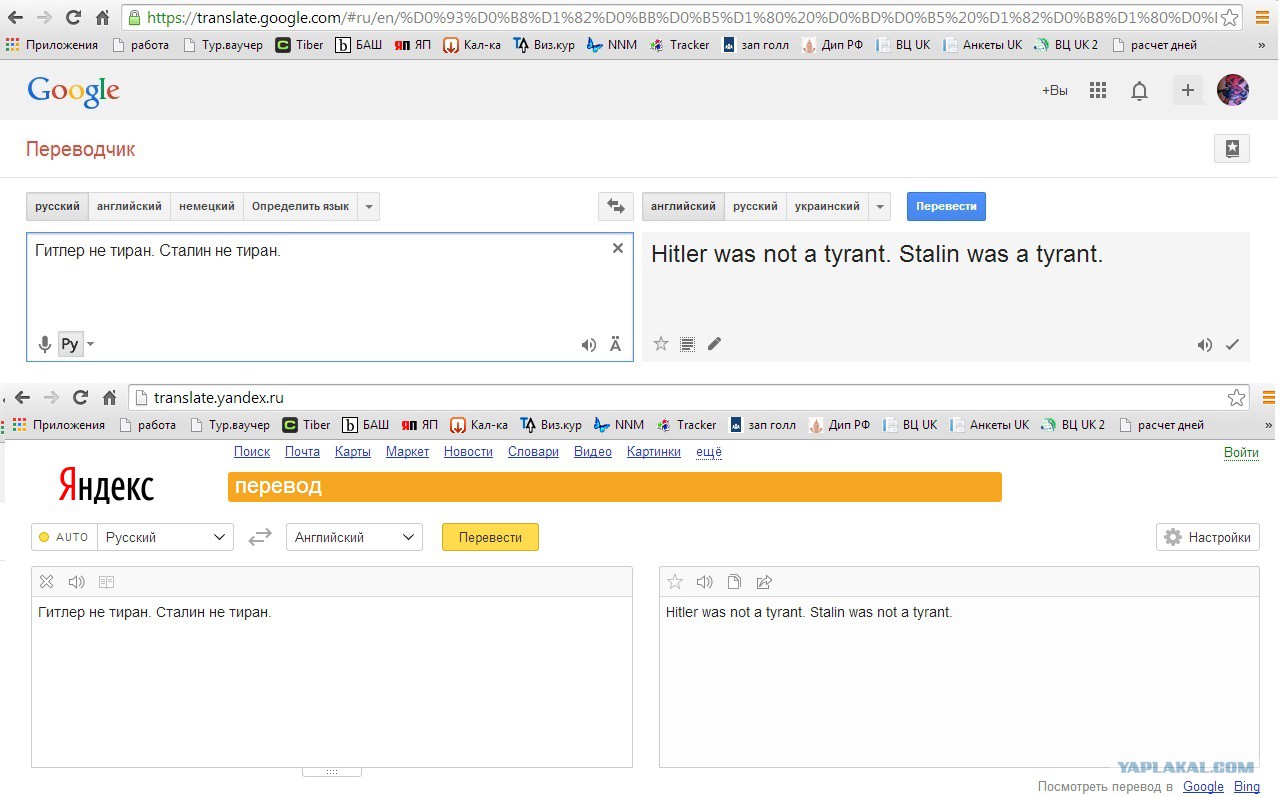Select украинский as the target language
This screenshot has width=1280, height=797.
(827, 207)
